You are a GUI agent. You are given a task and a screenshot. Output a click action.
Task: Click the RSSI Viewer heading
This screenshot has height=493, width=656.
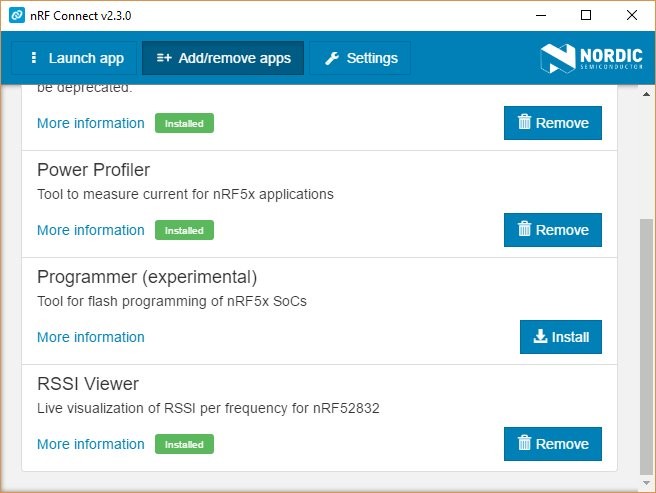pos(88,384)
